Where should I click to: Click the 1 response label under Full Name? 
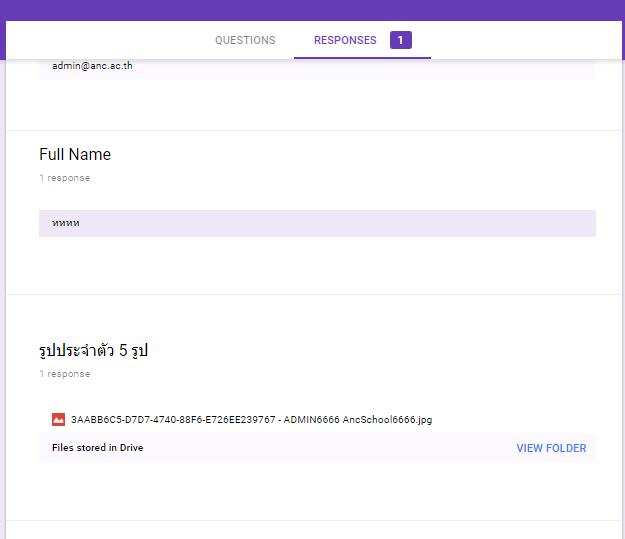[x=65, y=178]
